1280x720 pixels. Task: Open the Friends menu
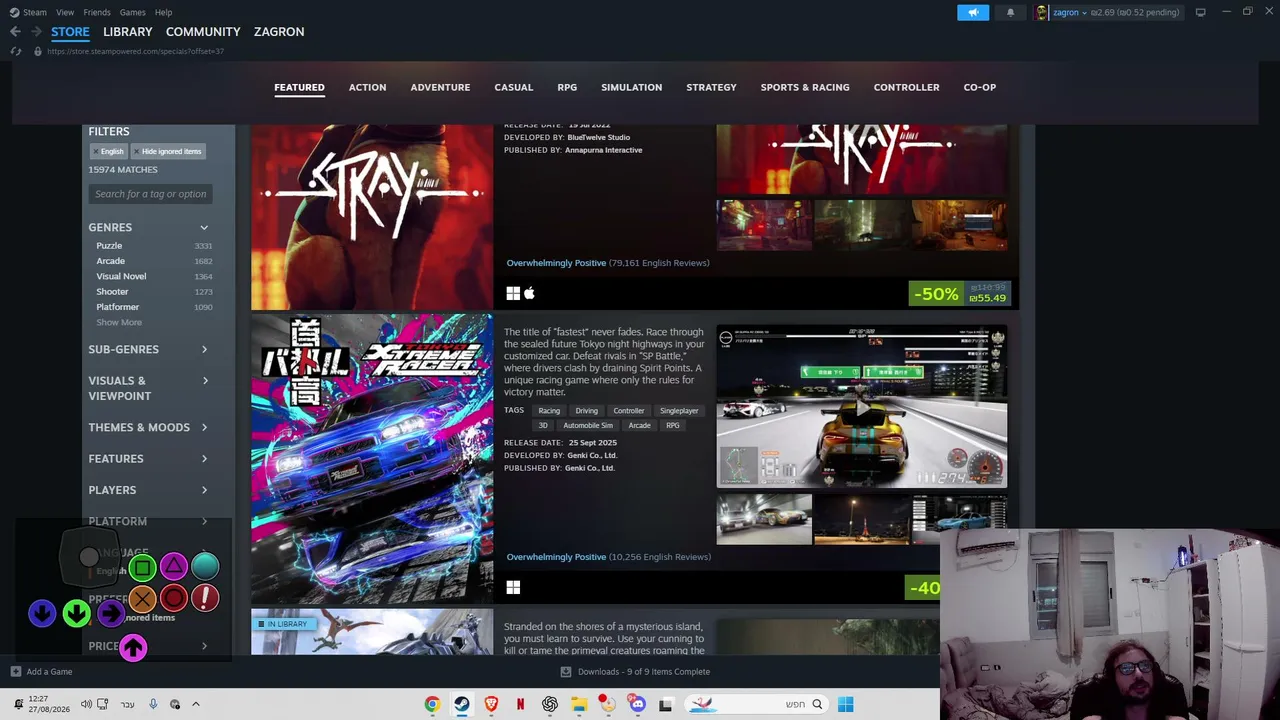point(97,12)
